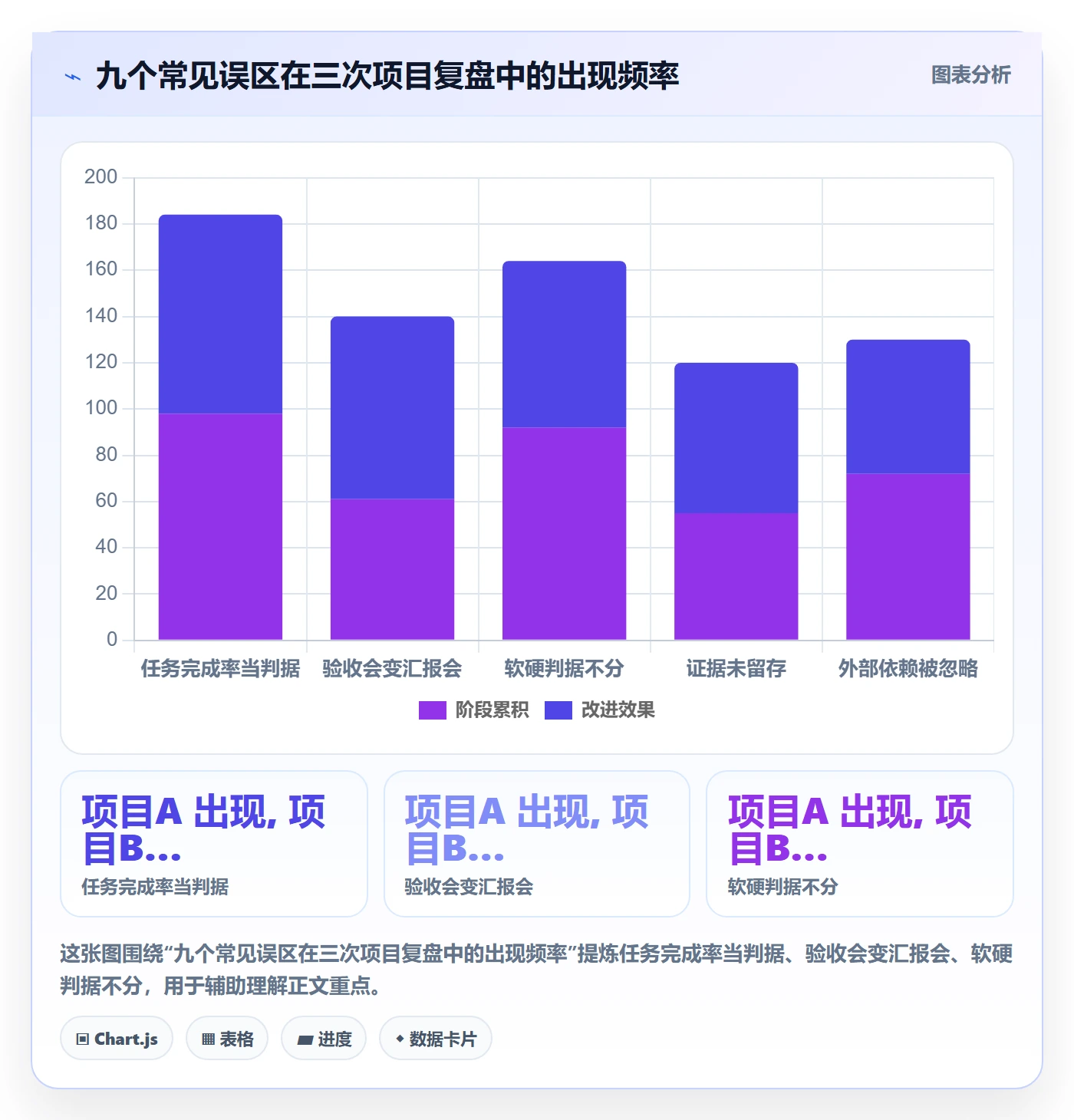Click the blue segment of 软硬判据不分 bar
Image resolution: width=1074 pixels, height=1120 pixels.
point(564,344)
